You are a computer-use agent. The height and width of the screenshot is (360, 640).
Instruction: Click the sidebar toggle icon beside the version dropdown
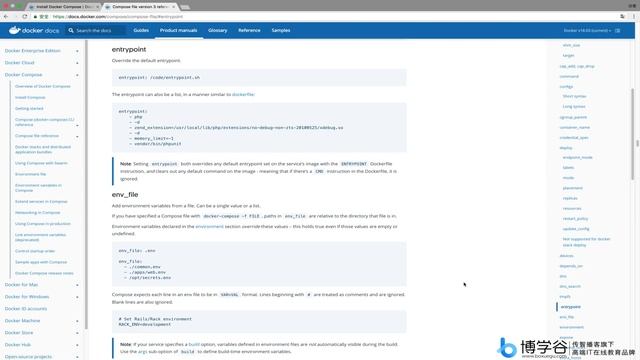point(618,31)
